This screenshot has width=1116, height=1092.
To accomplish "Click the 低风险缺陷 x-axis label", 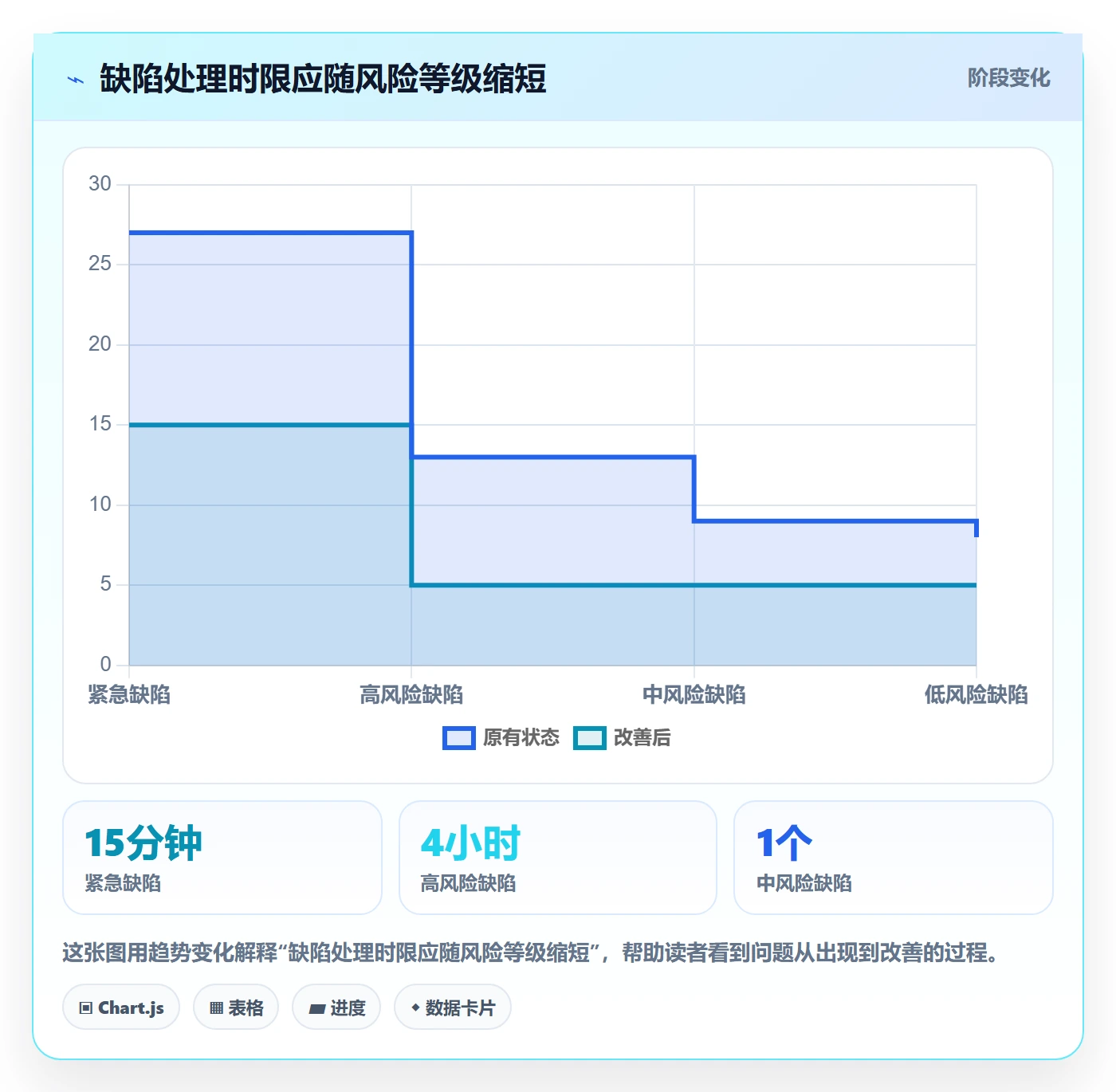I will tap(976, 695).
